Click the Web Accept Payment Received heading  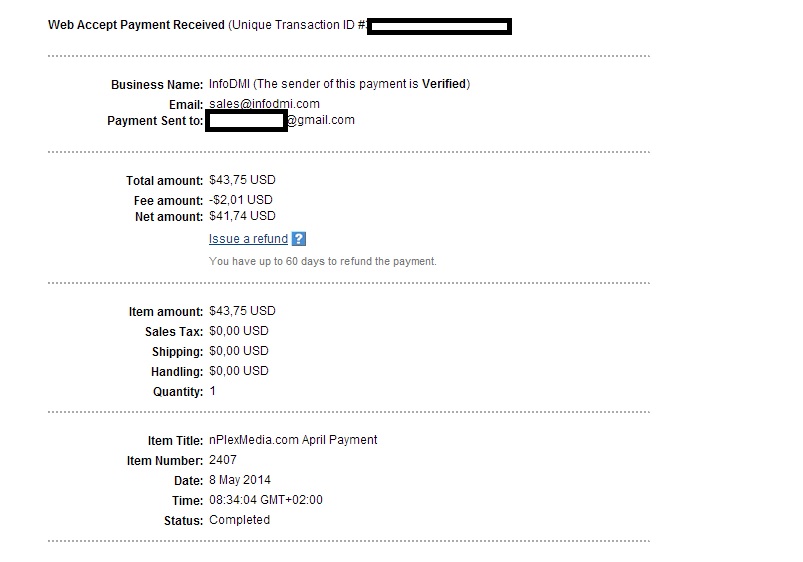coord(136,25)
